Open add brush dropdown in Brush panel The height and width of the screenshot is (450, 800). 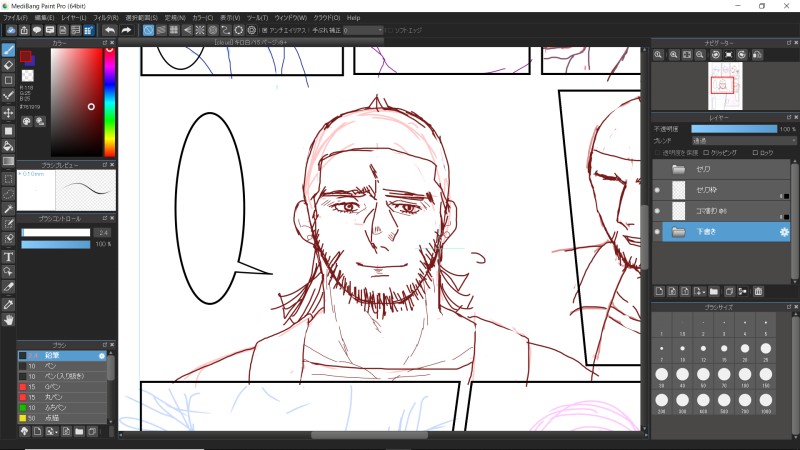(x=52, y=432)
